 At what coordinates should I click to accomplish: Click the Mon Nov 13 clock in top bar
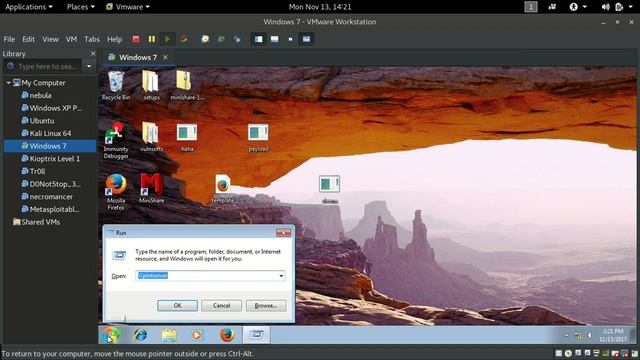(320, 7)
